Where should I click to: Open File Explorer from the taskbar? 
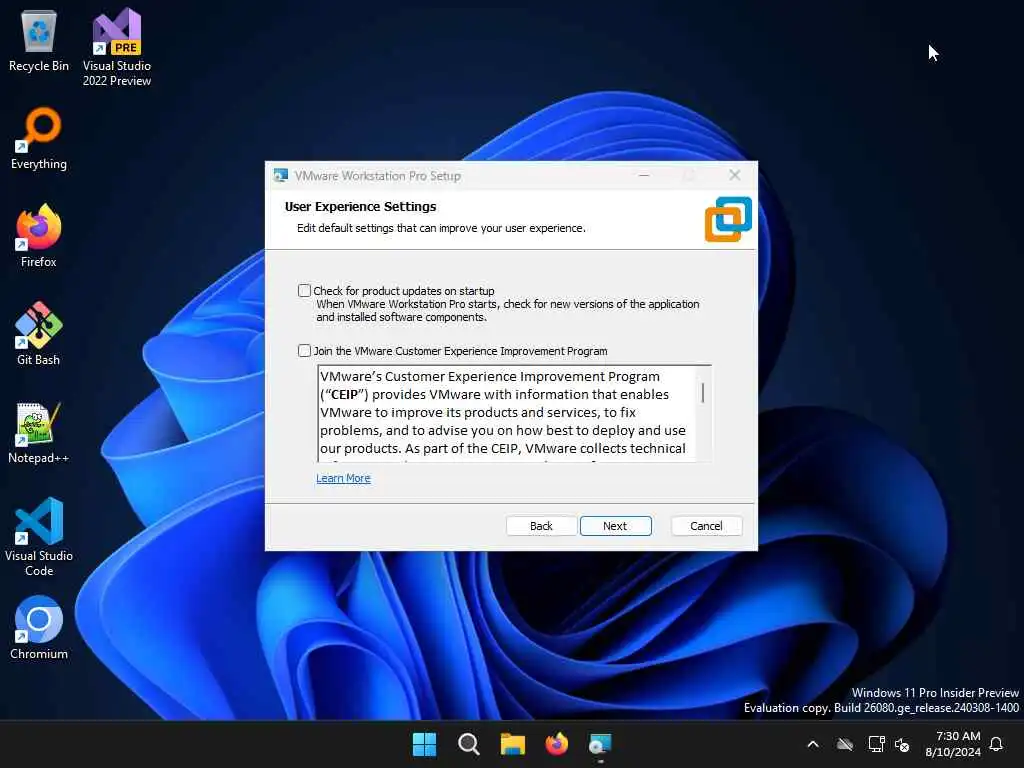513,744
